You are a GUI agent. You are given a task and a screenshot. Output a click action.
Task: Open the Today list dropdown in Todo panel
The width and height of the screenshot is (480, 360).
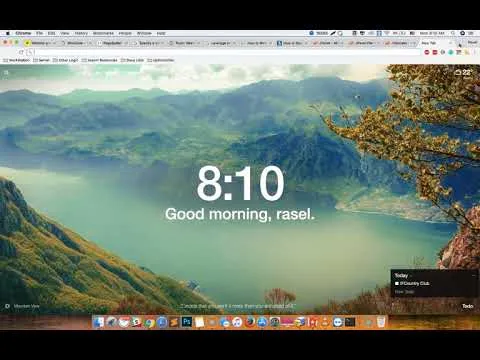403,275
